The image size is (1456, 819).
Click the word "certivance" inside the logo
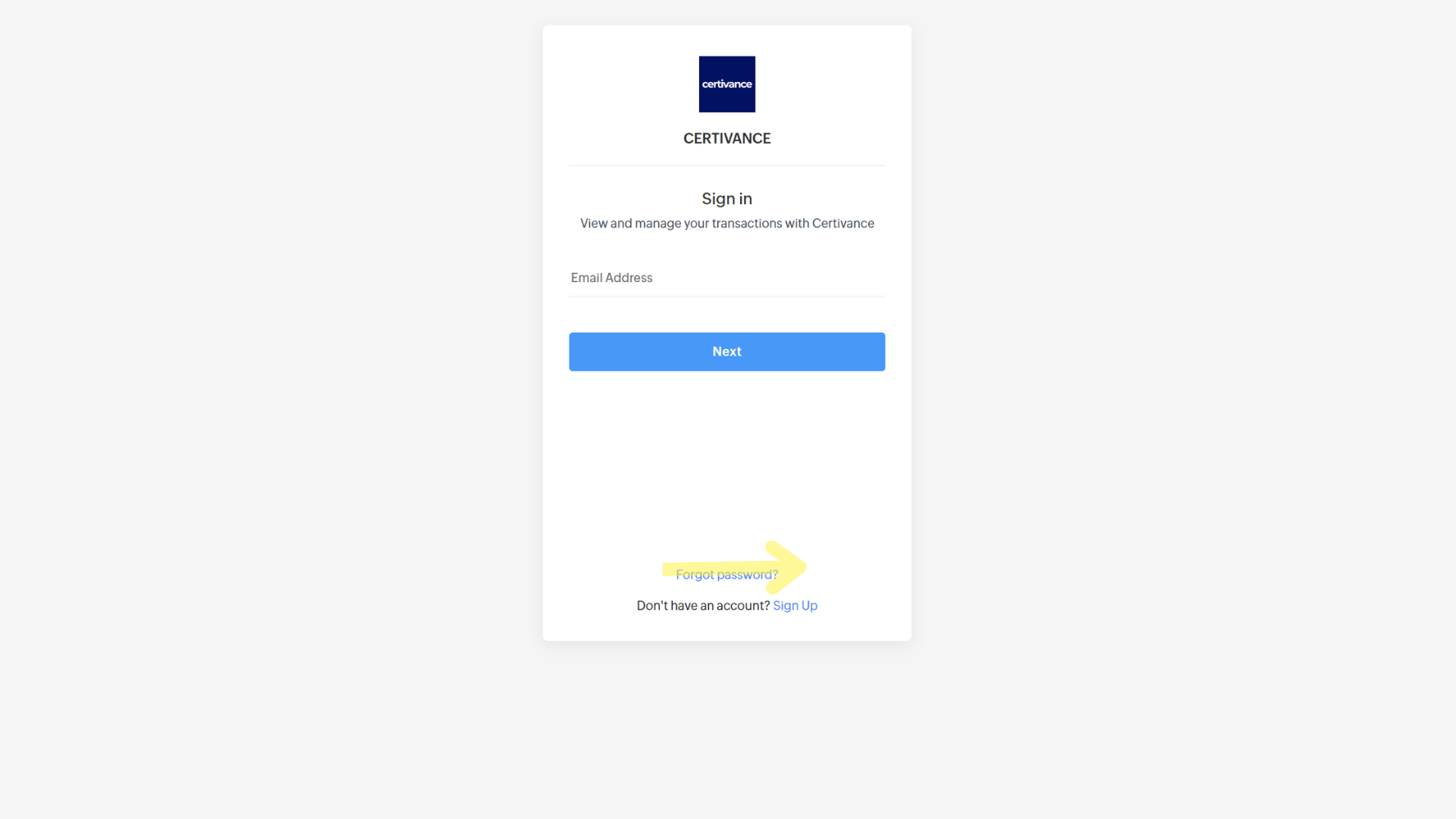point(726,84)
